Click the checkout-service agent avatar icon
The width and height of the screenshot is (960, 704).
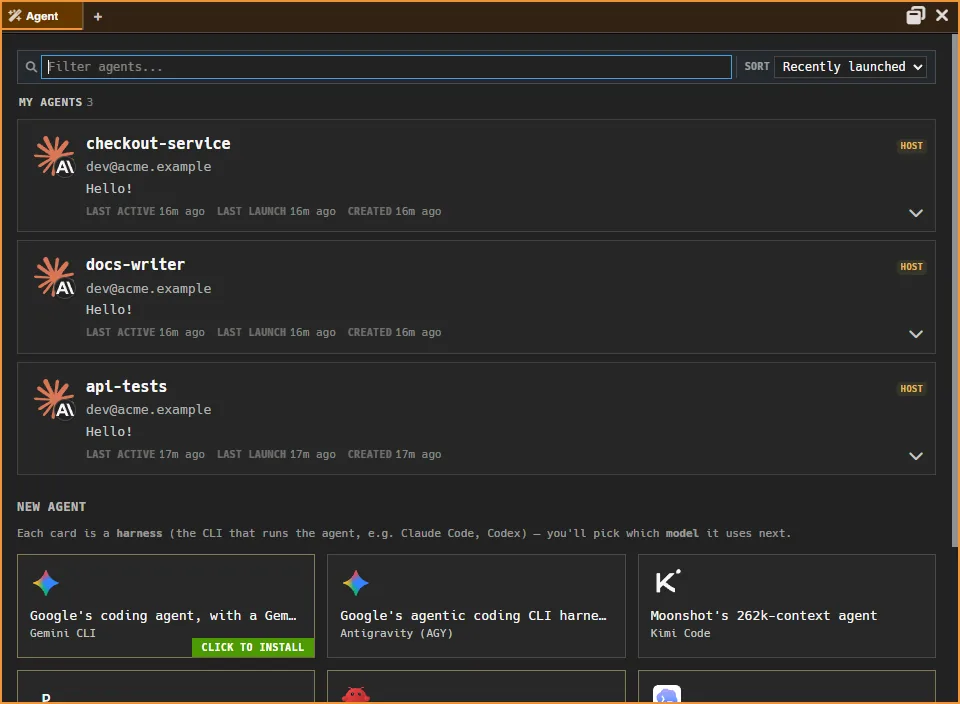click(x=54, y=156)
